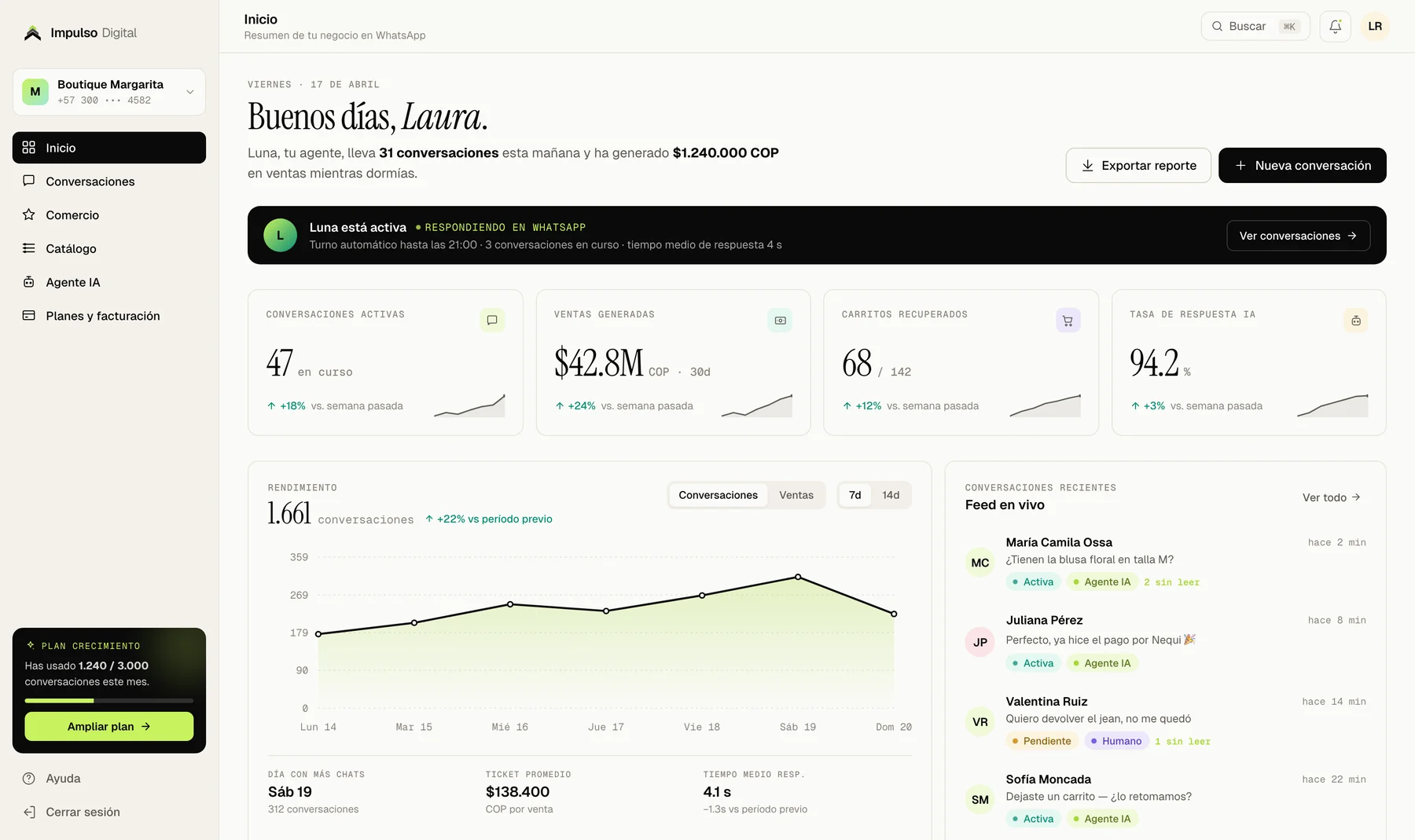
Task: Select the 14d period toggle
Action: (891, 495)
